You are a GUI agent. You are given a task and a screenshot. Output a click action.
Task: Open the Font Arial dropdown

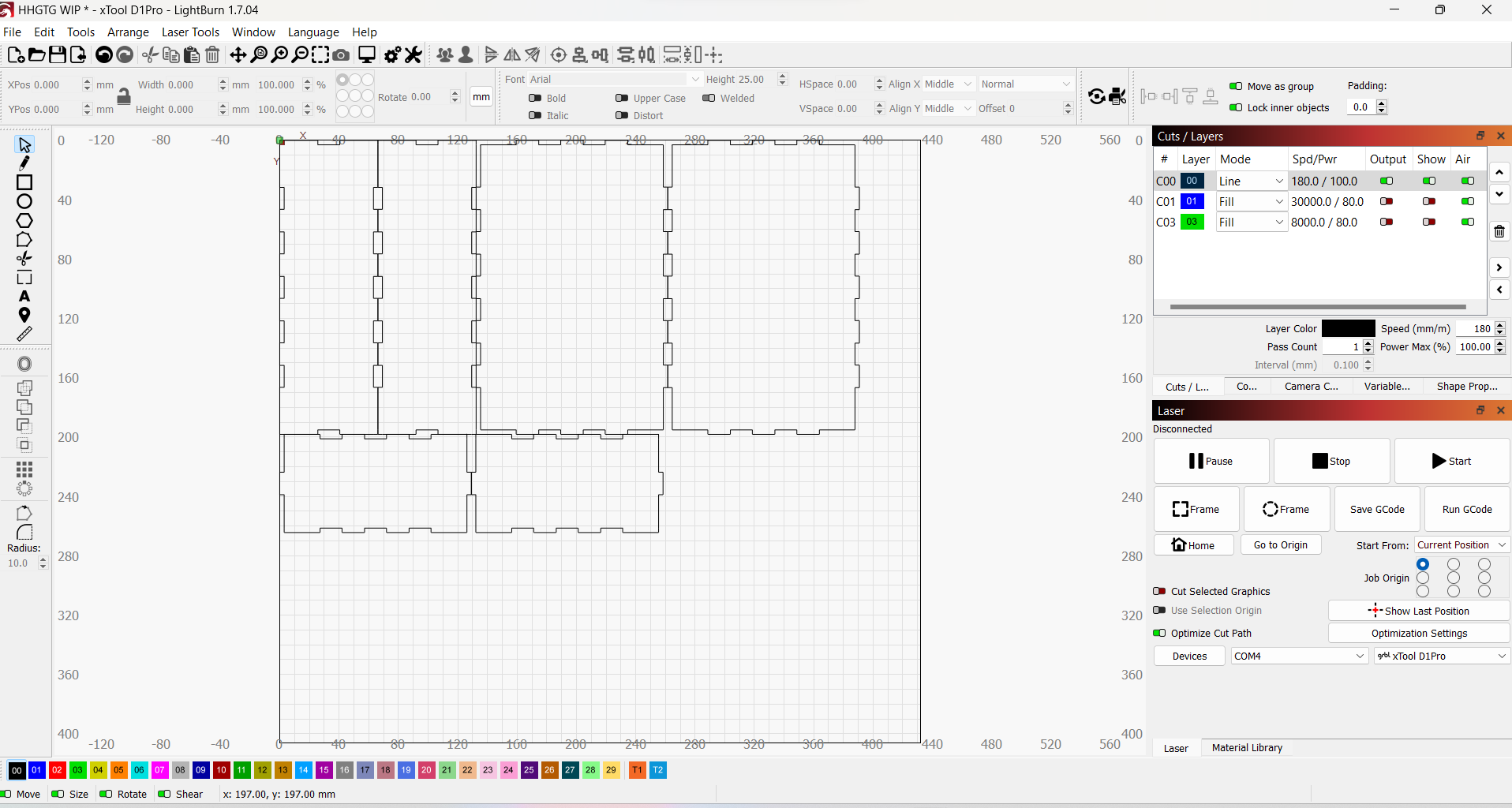pos(614,79)
